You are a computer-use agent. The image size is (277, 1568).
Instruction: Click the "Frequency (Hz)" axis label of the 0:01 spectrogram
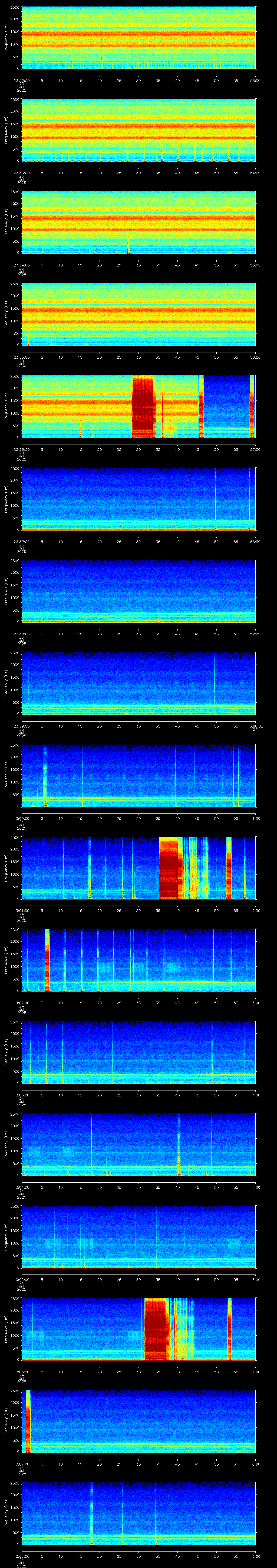click(x=6, y=868)
